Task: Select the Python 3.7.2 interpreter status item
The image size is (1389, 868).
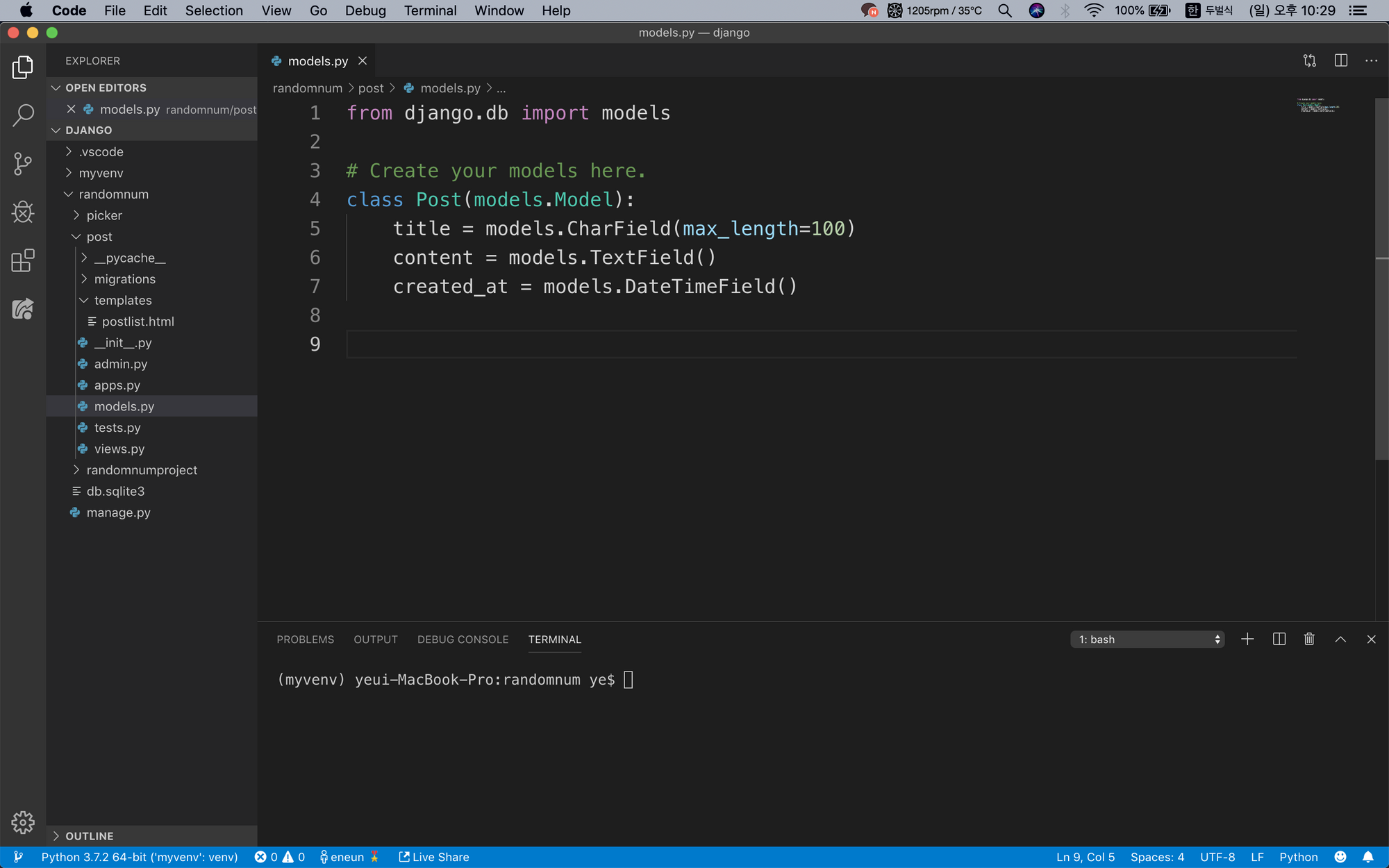Action: coord(139,857)
